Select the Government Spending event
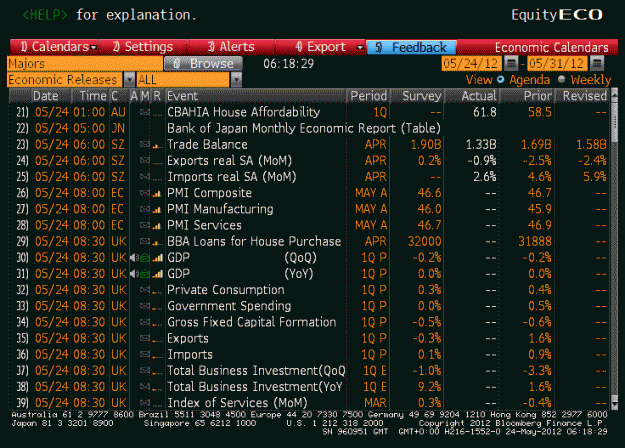This screenshot has height=448, width=625. [229, 306]
